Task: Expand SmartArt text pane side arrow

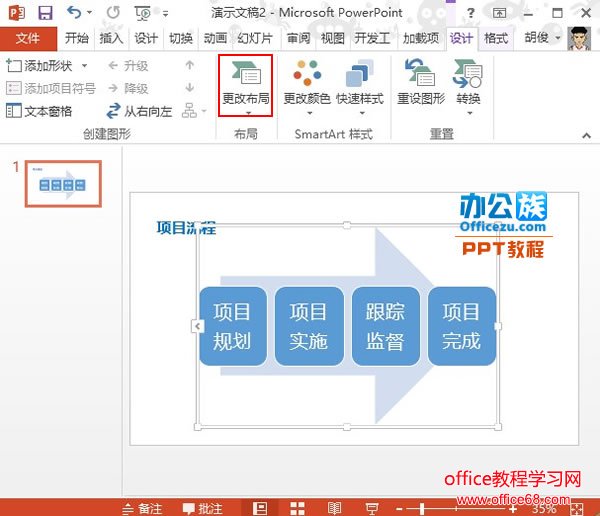Action: pos(197,326)
